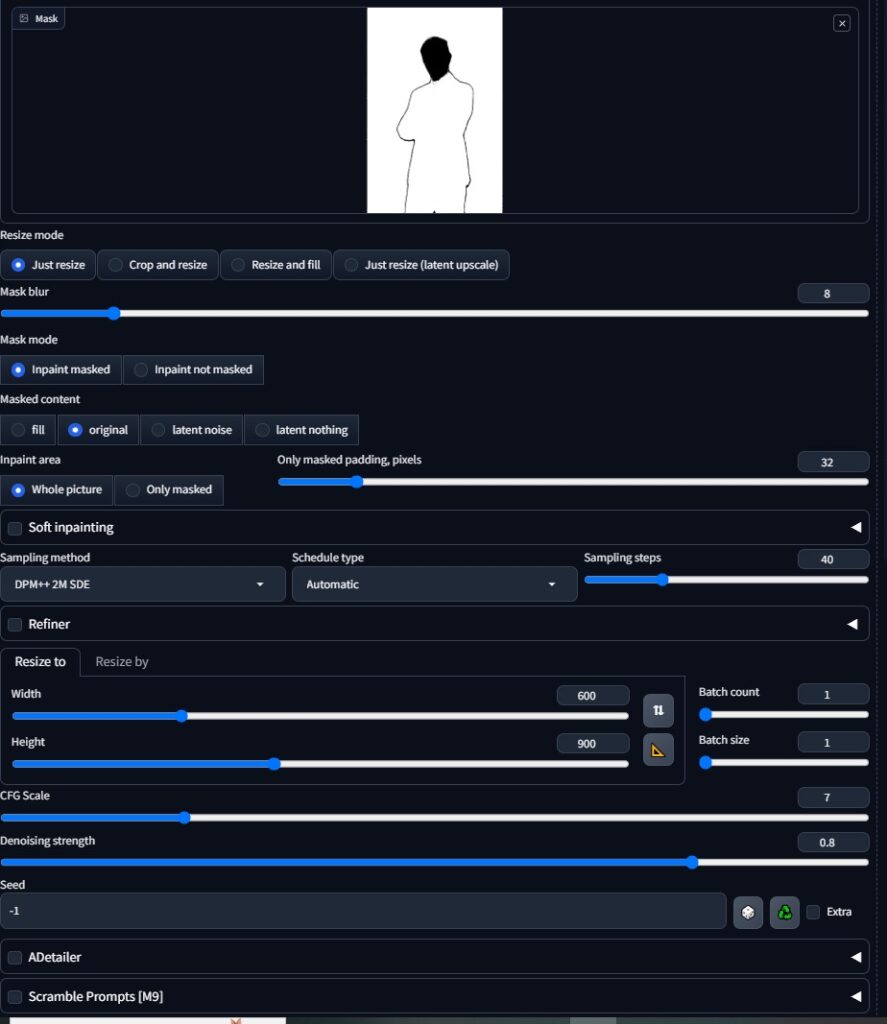Viewport: 887px width, 1024px height.
Task: Set masked content to fill
Action: point(28,430)
